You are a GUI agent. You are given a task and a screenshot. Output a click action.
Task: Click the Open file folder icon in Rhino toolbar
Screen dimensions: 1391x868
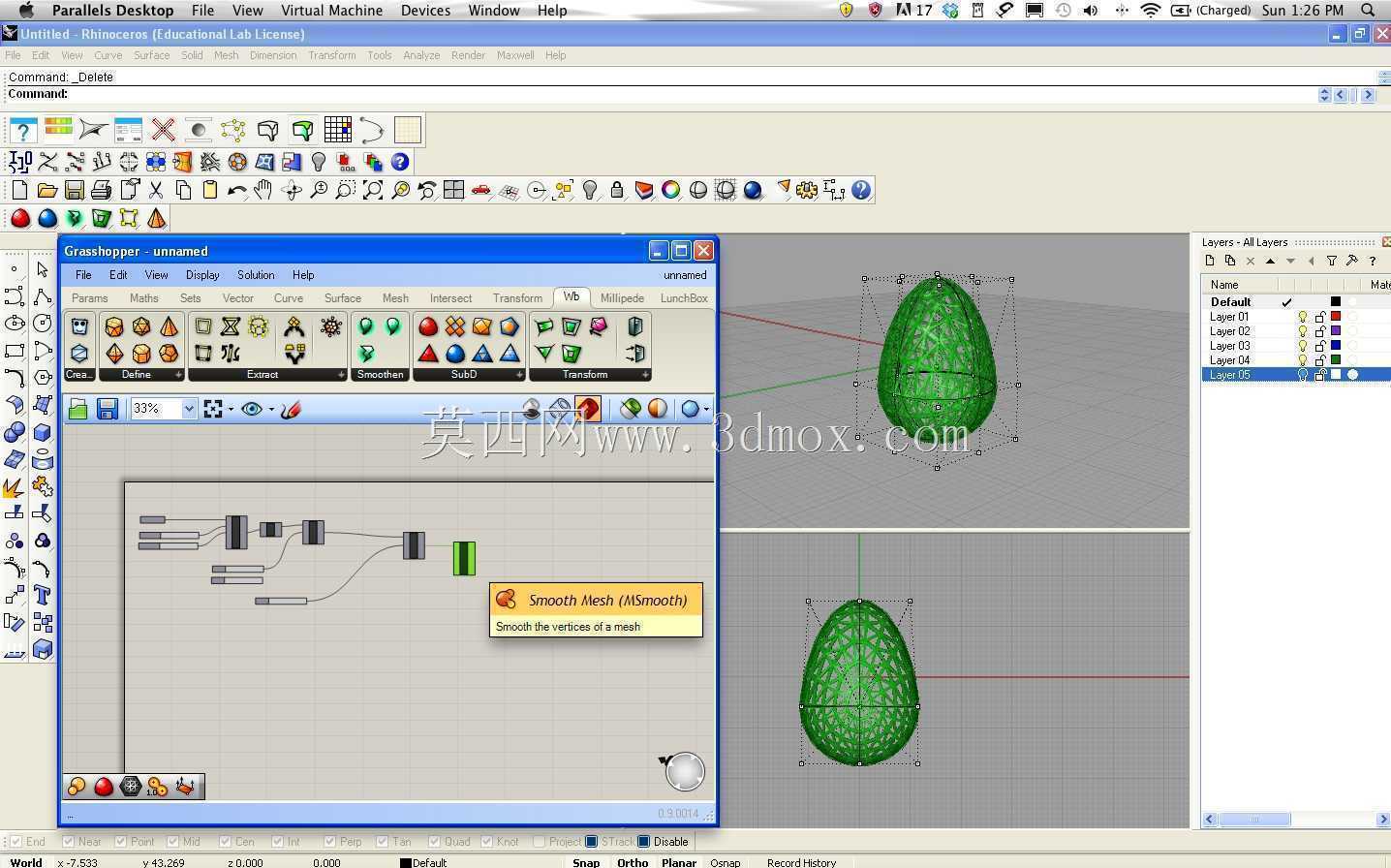46,191
